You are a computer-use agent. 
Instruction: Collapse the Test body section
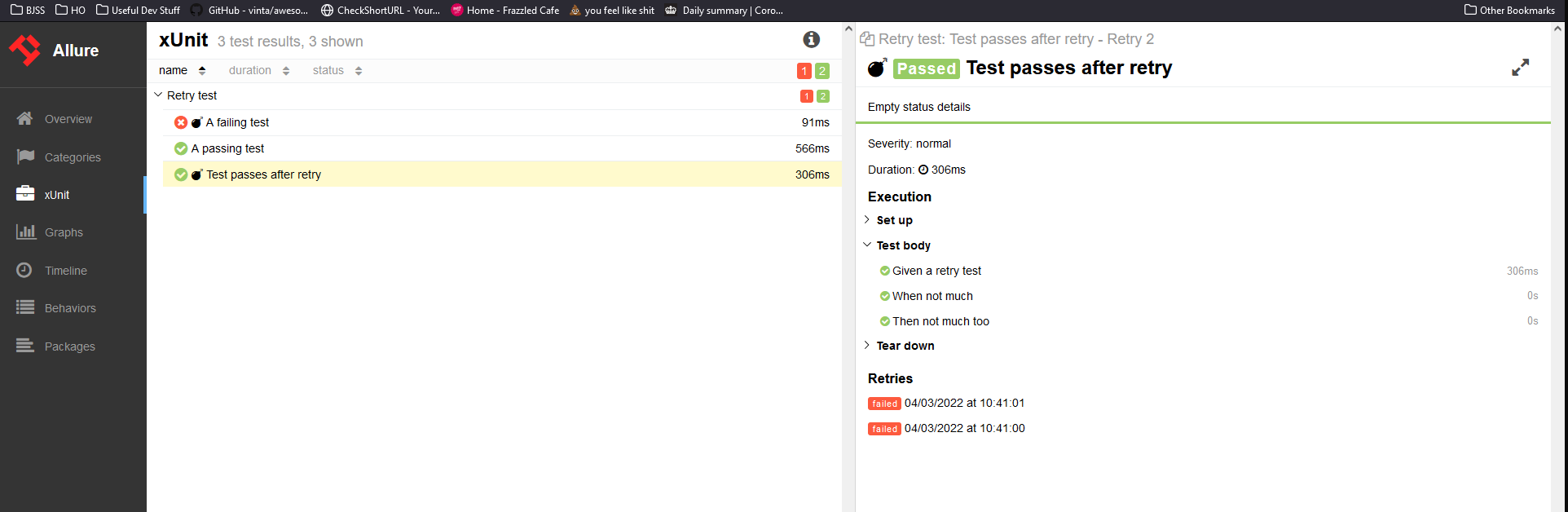[903, 245]
